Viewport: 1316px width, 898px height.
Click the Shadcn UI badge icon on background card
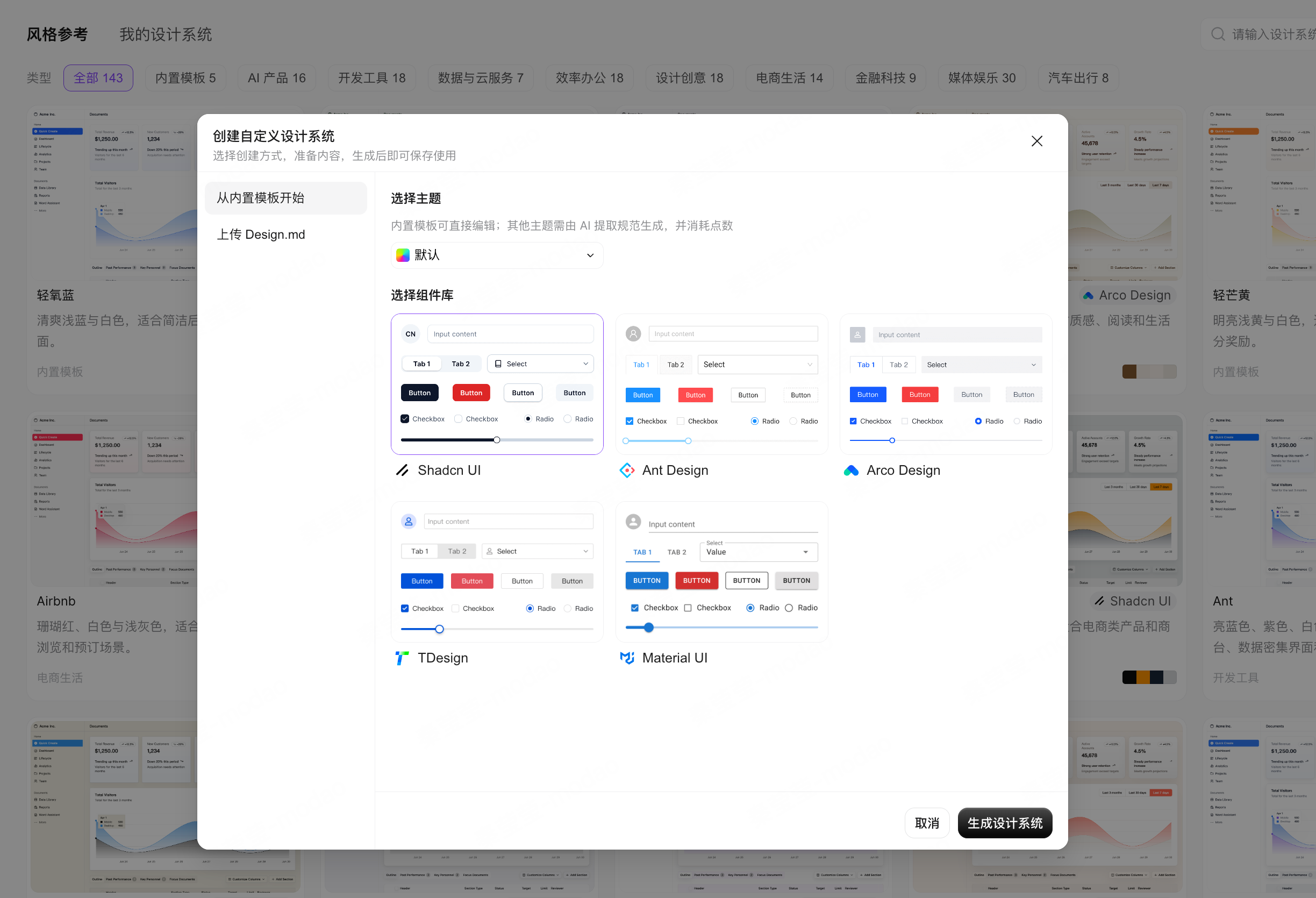point(1099,601)
